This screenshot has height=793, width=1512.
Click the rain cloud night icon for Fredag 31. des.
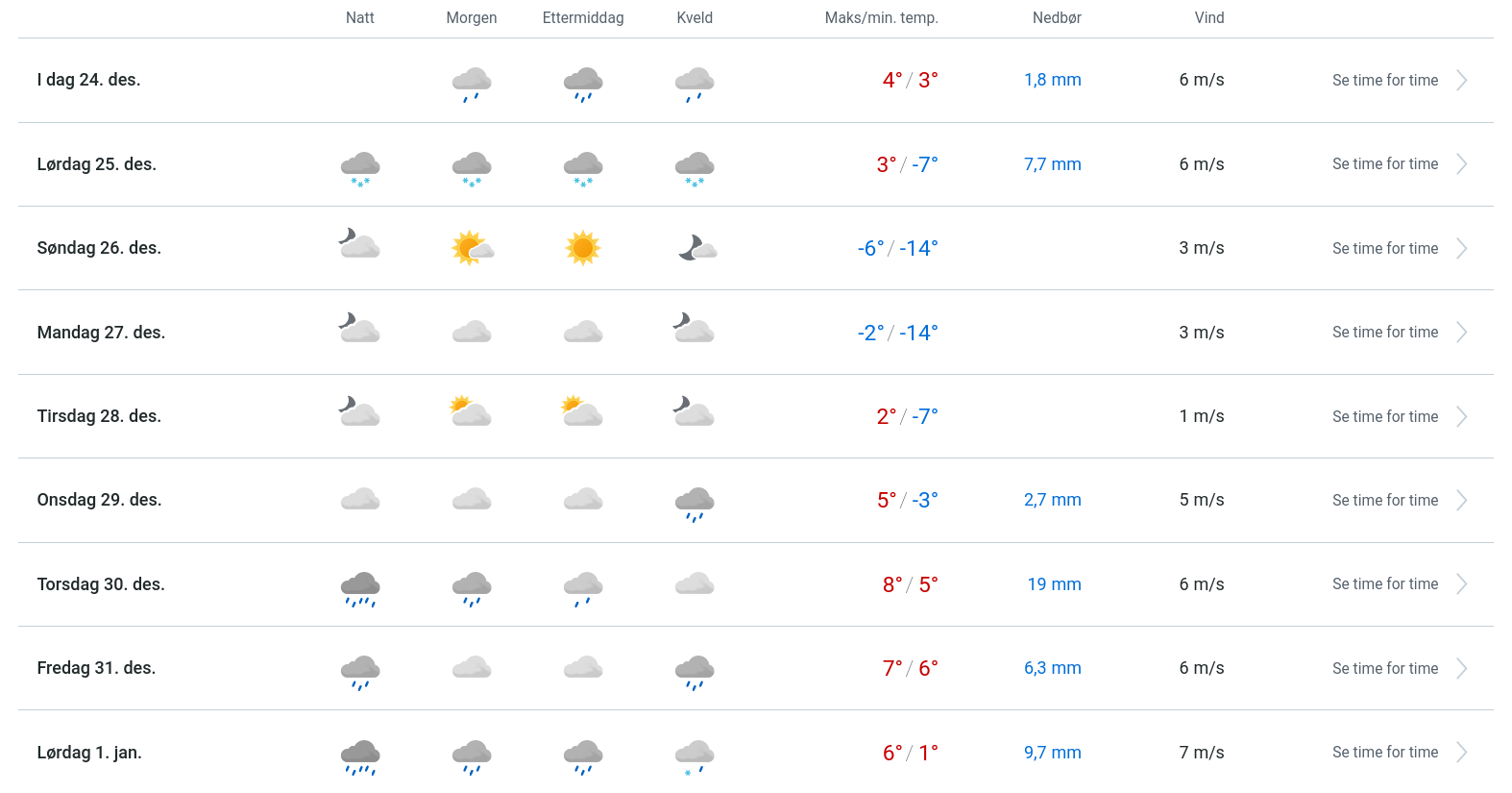click(360, 672)
